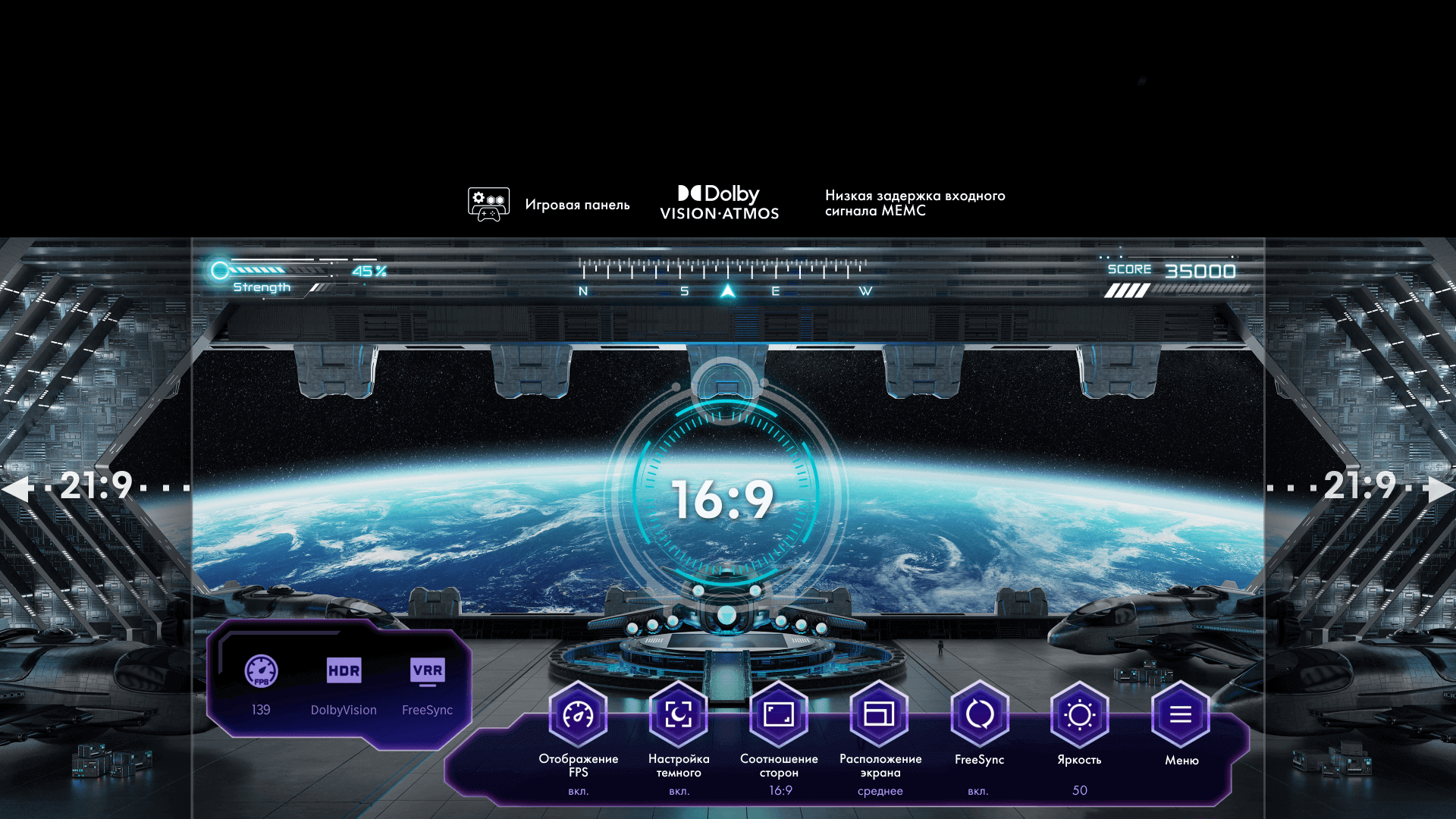Click the Соотношение сторон label

click(779, 765)
